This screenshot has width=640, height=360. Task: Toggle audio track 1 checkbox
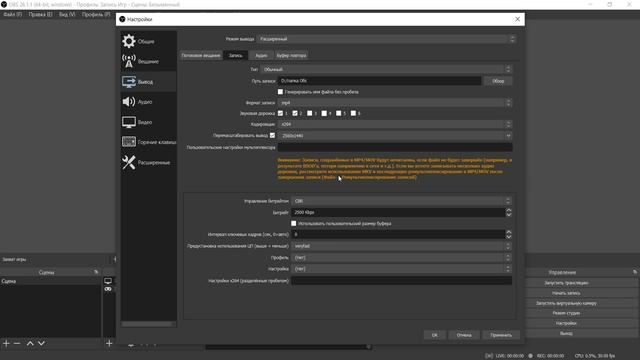coord(280,113)
